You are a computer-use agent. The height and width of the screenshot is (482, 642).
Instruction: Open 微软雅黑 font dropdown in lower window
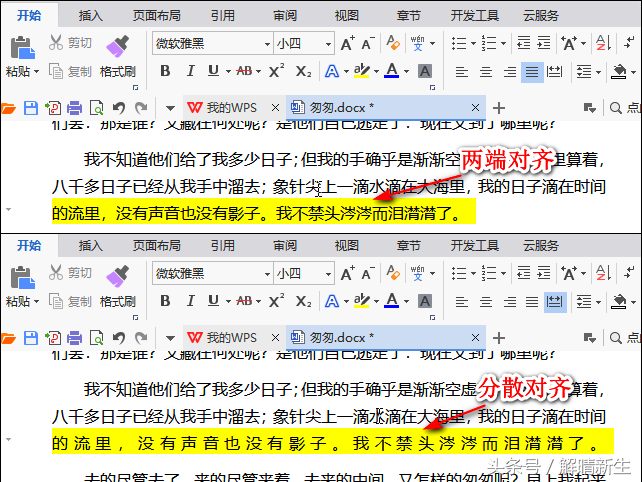pos(267,273)
